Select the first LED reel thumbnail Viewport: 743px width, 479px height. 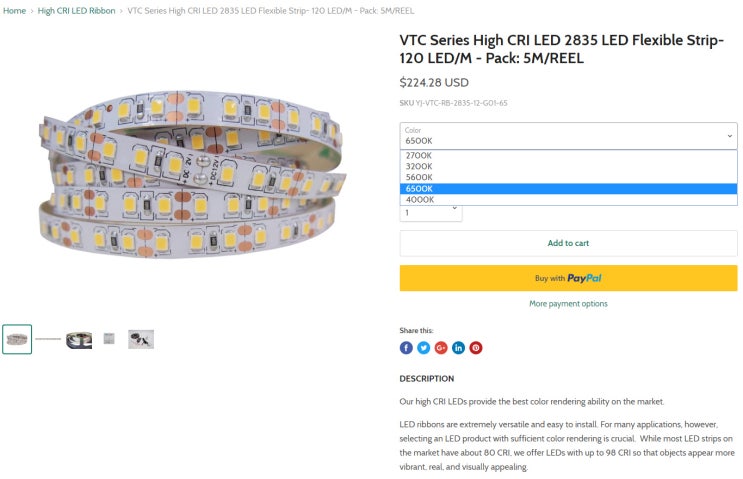coord(17,339)
